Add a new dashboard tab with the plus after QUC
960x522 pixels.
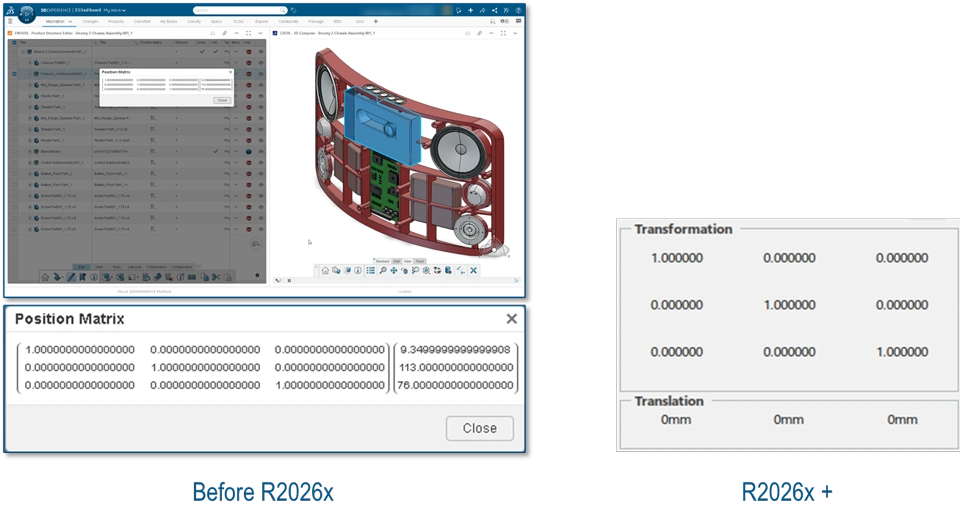click(376, 21)
